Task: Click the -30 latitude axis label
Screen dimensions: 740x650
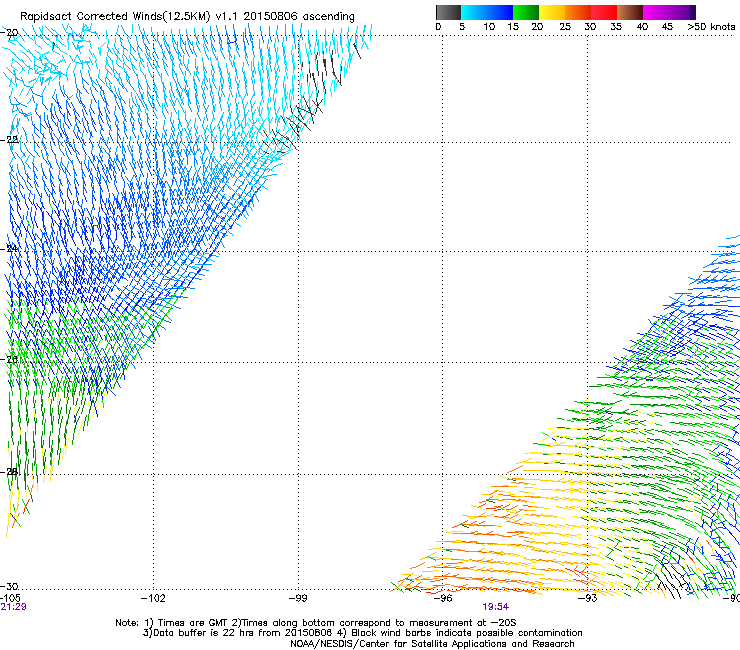Action: tap(9, 586)
